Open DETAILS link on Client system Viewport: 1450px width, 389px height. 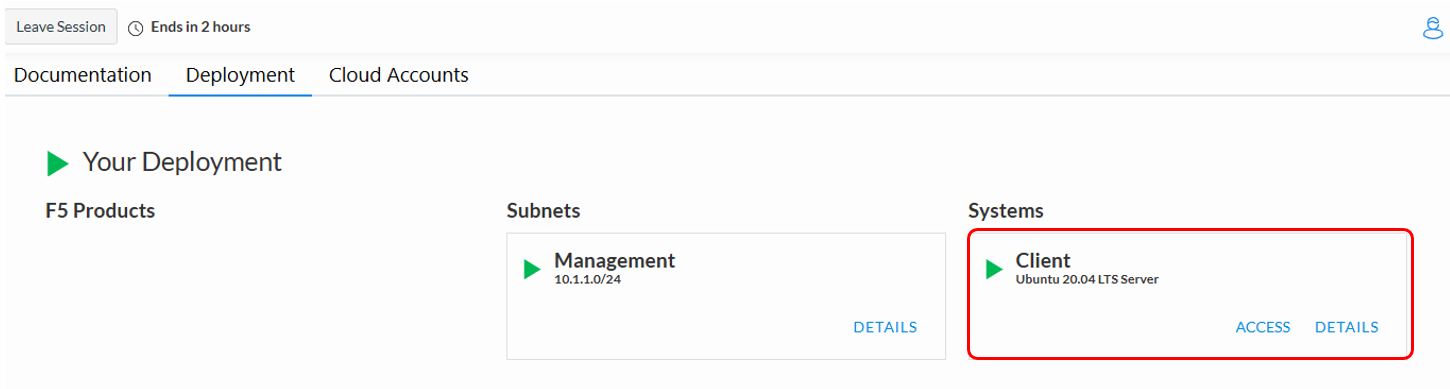pos(1346,327)
